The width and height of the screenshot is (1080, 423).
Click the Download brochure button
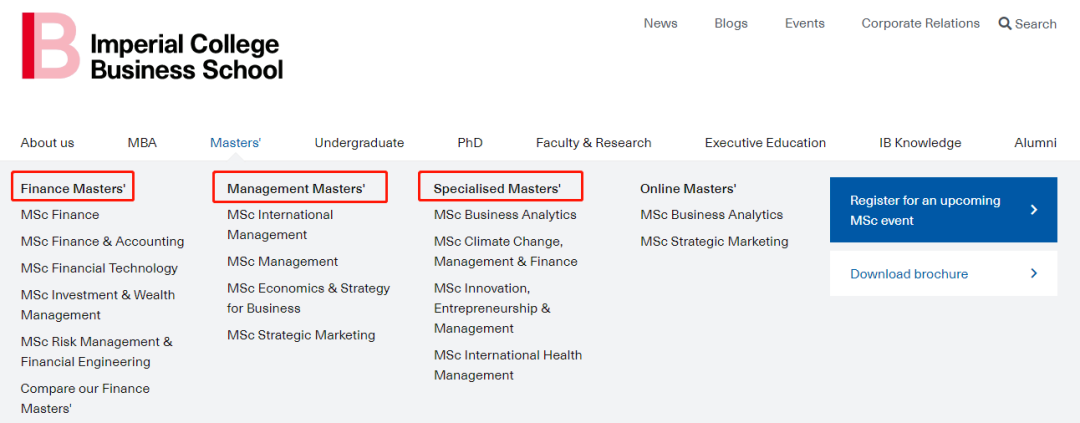click(944, 274)
